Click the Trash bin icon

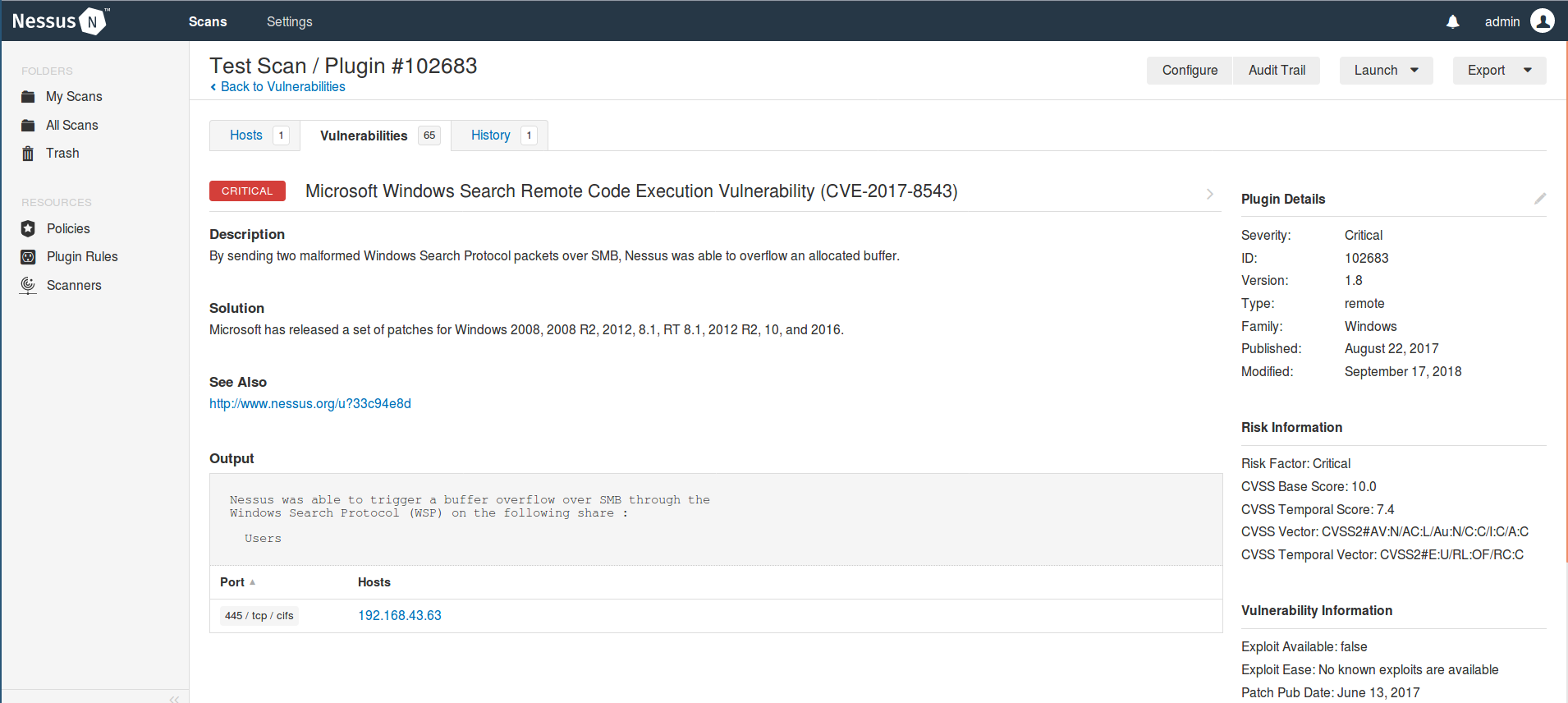click(28, 154)
